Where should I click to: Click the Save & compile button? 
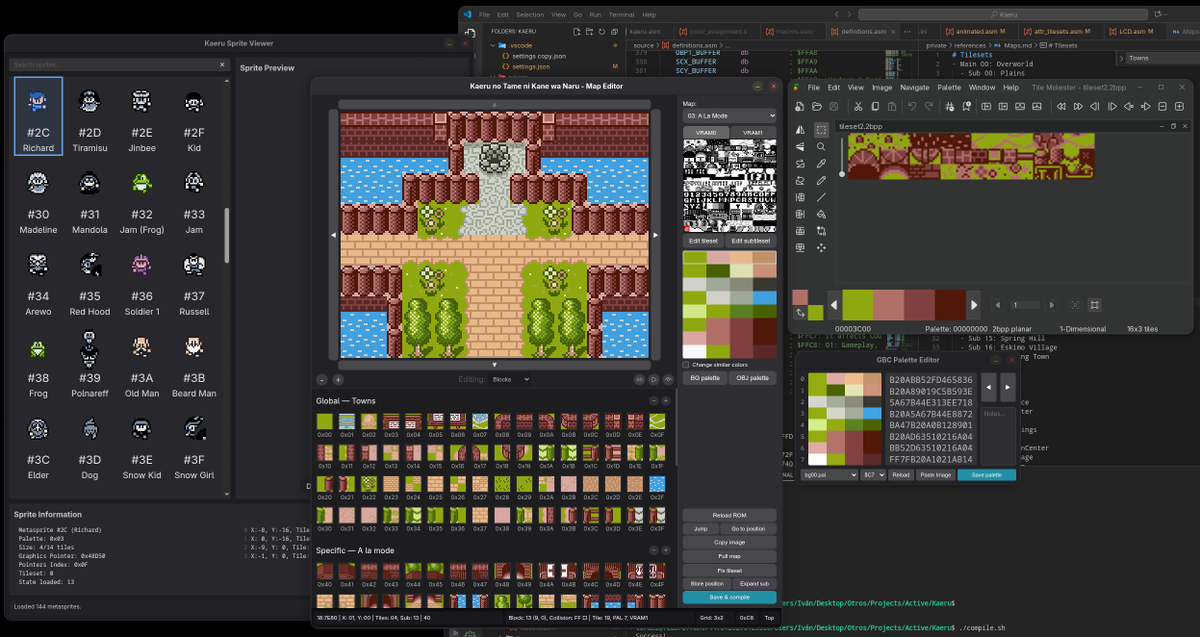pyautogui.click(x=729, y=597)
